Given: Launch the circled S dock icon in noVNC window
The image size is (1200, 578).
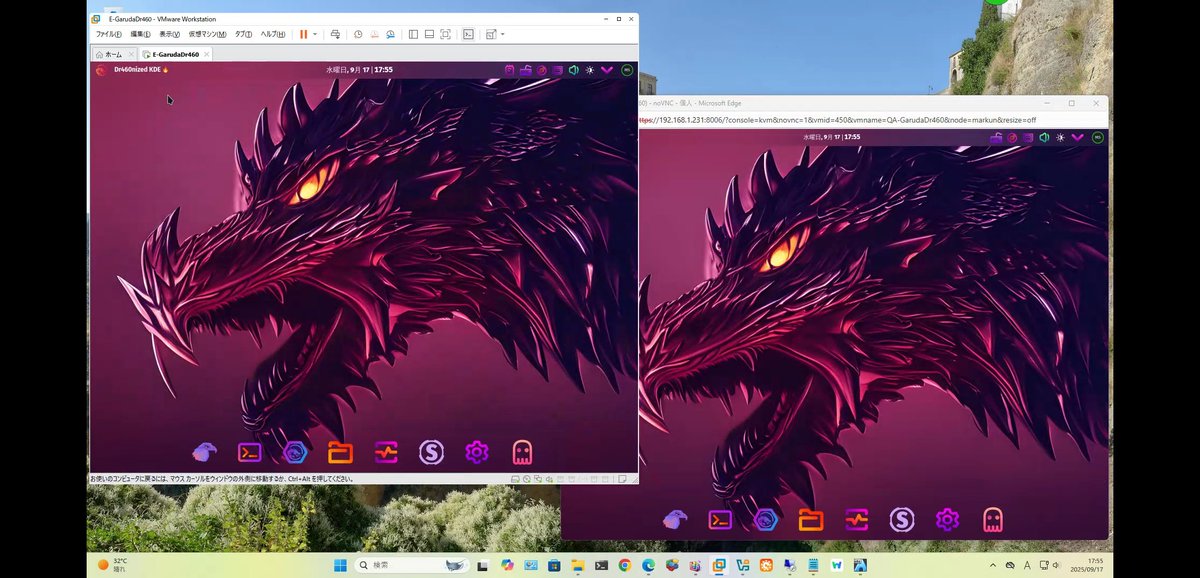Looking at the screenshot, I should [902, 519].
